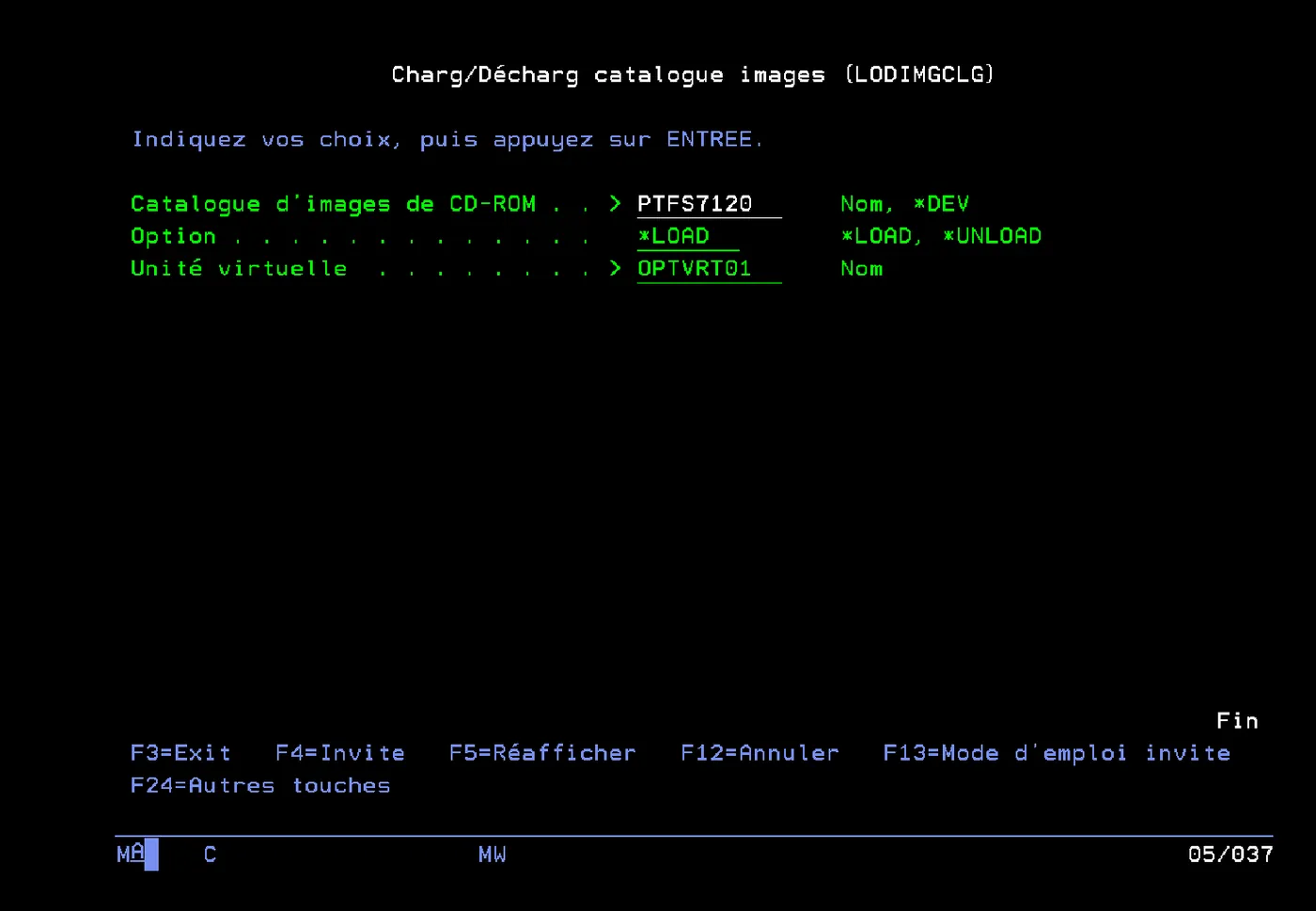Click F4=Invite function key
Screen dimensions: 1316x911
(340, 753)
